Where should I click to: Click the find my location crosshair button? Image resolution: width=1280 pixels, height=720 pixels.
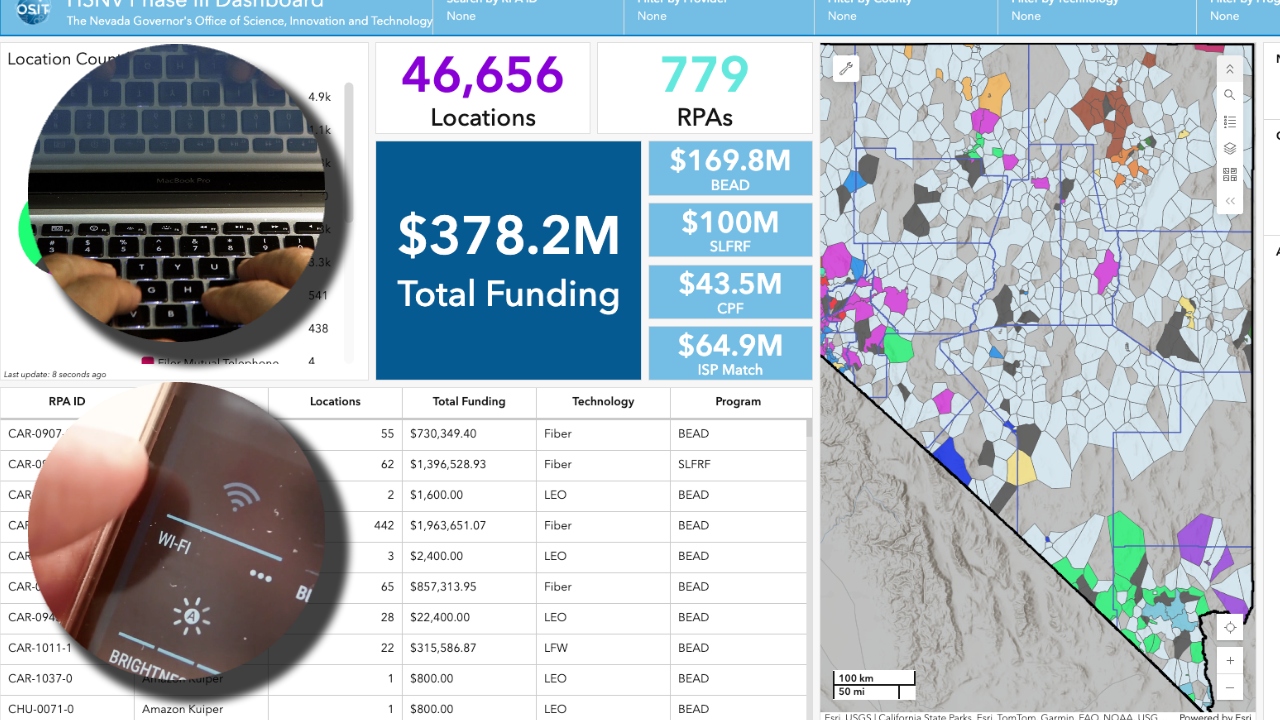coord(1230,627)
